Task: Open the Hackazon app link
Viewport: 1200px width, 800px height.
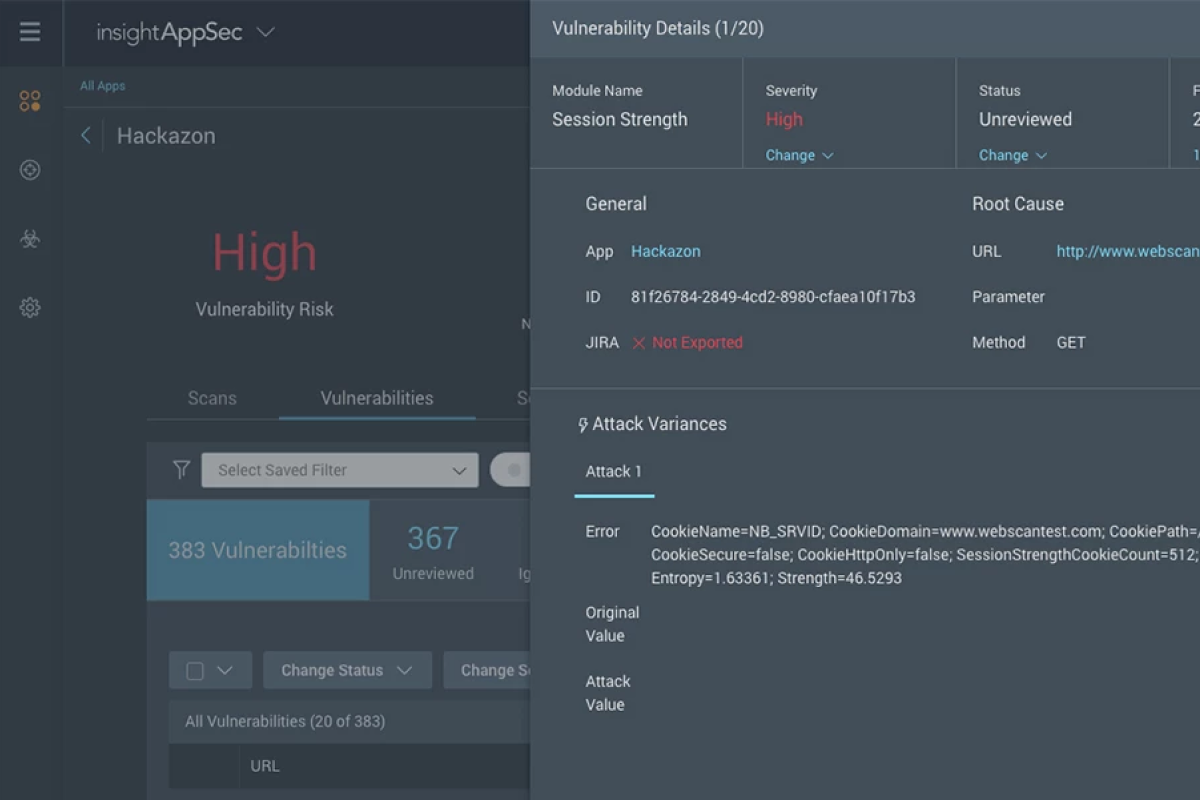Action: [666, 252]
